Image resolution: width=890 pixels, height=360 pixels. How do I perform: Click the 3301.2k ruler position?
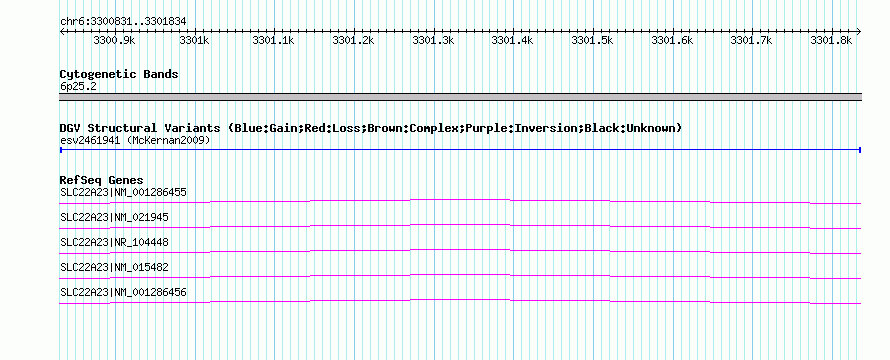click(x=354, y=40)
